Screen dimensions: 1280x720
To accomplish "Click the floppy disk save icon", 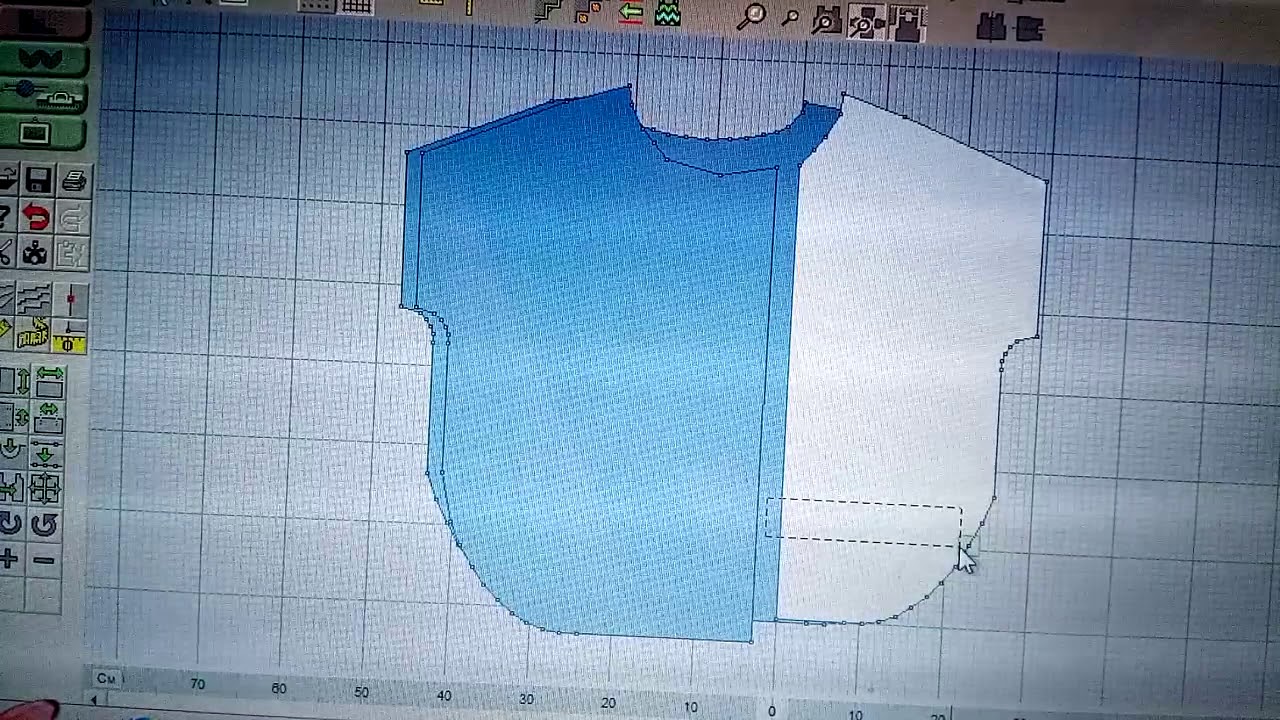I will [x=39, y=180].
